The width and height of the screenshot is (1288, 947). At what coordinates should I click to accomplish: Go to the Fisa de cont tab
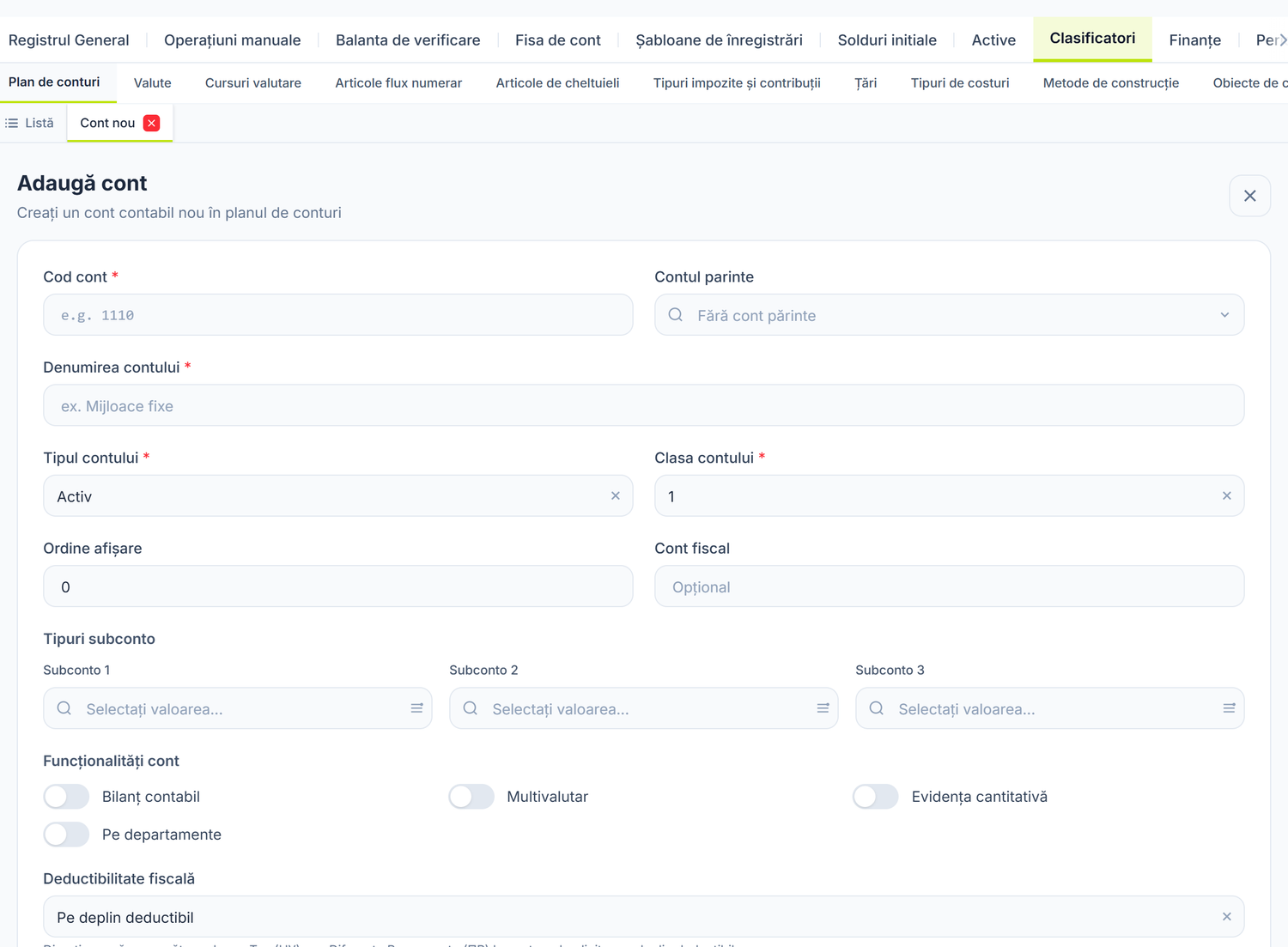click(x=558, y=40)
